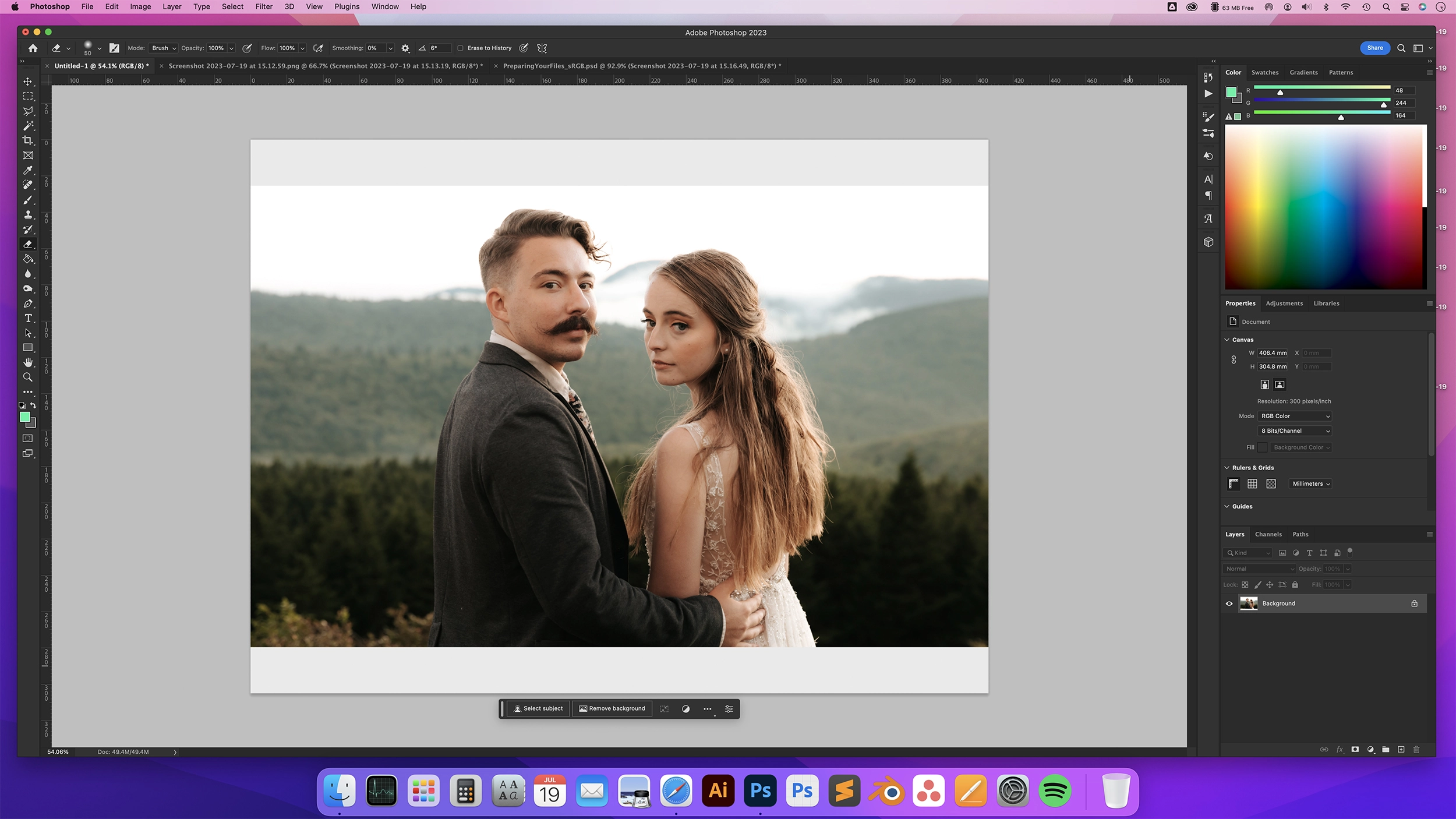Select the Pen tool

coord(27,303)
